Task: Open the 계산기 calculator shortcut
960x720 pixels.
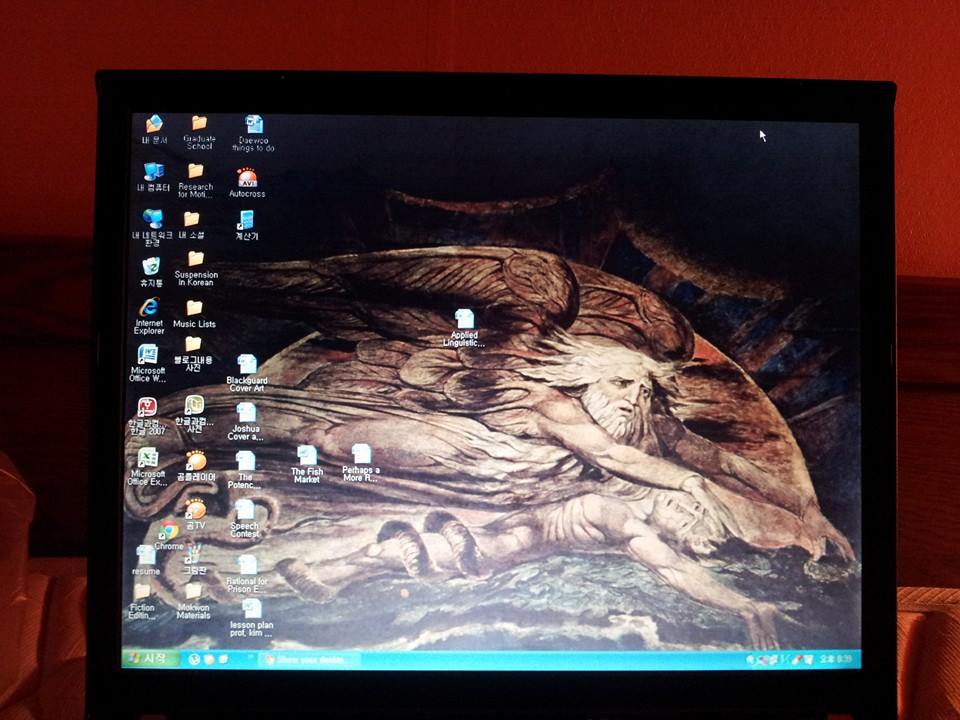Action: coord(247,221)
